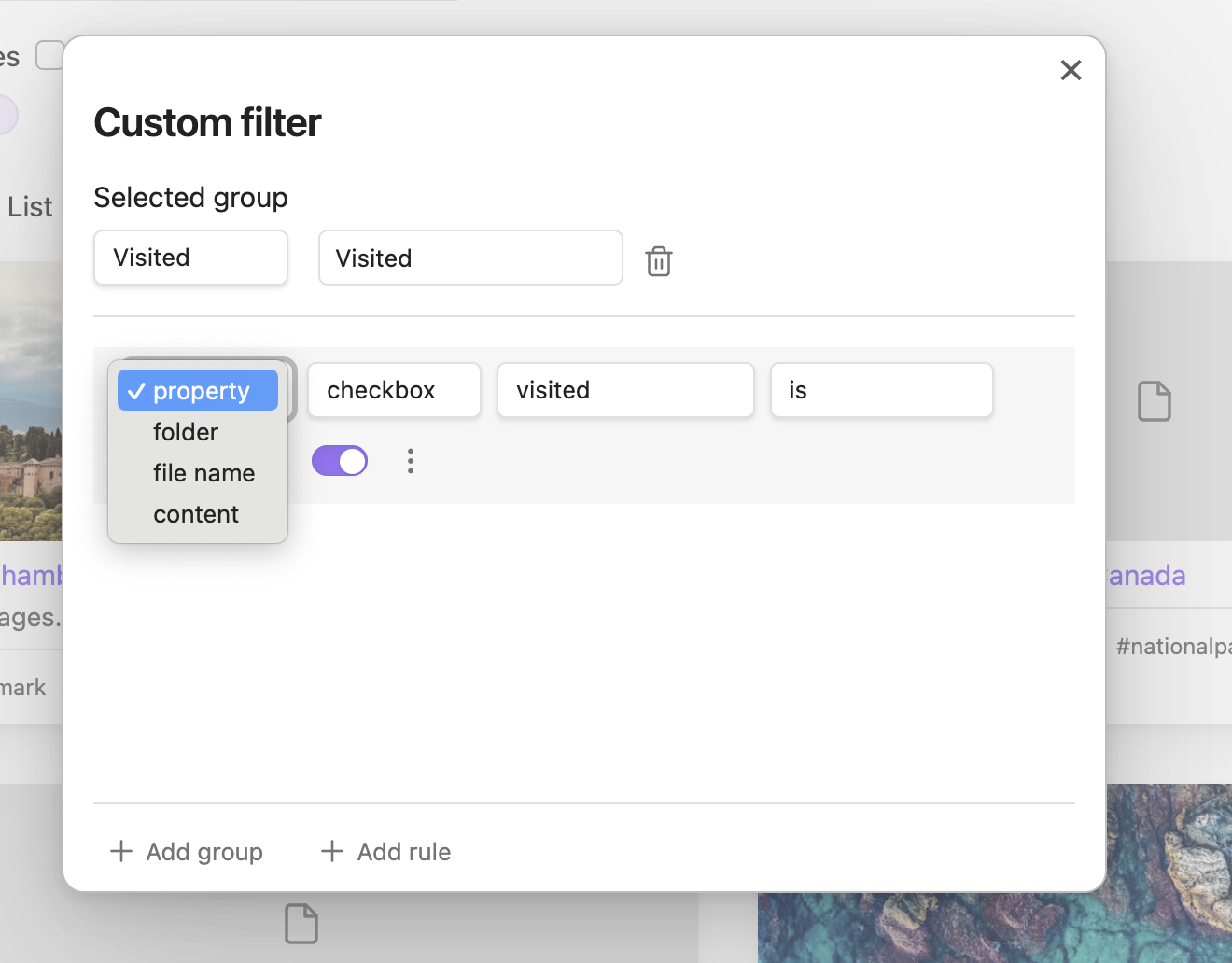Click Add group button
The height and width of the screenshot is (963, 1232).
coord(187,851)
